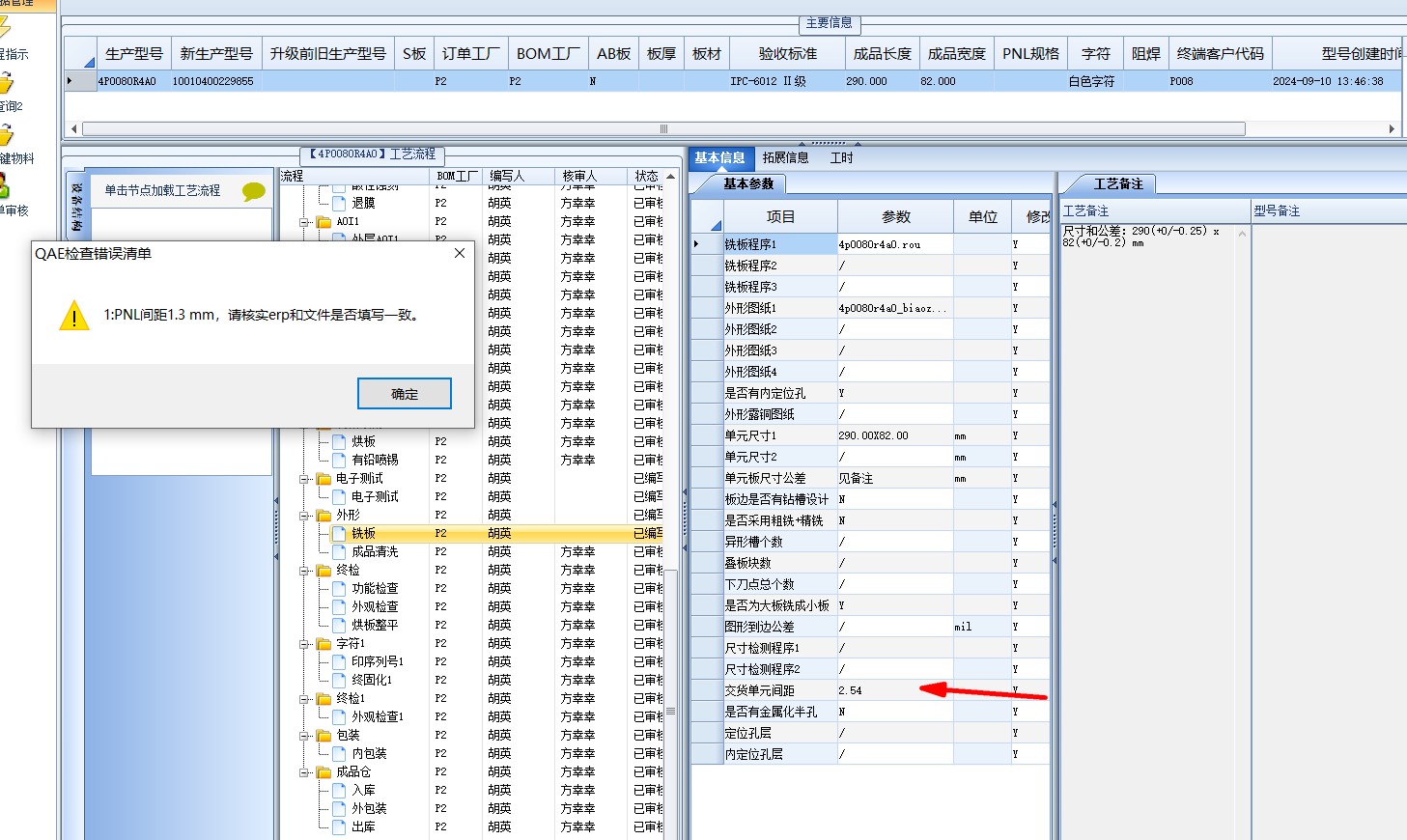Collapse the 成品仓 folder node

pyautogui.click(x=305, y=771)
